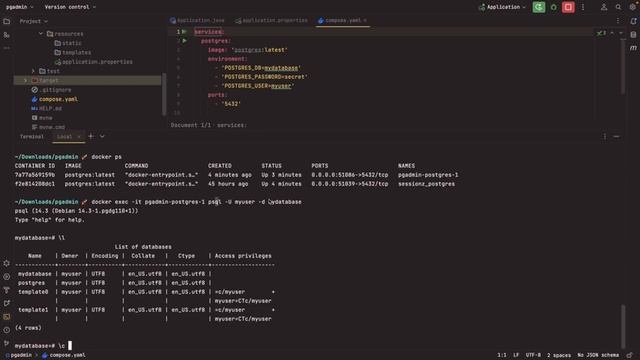Open terminal shell options dropdown arrow
This screenshot has height=360, width=640.
tap(102, 136)
